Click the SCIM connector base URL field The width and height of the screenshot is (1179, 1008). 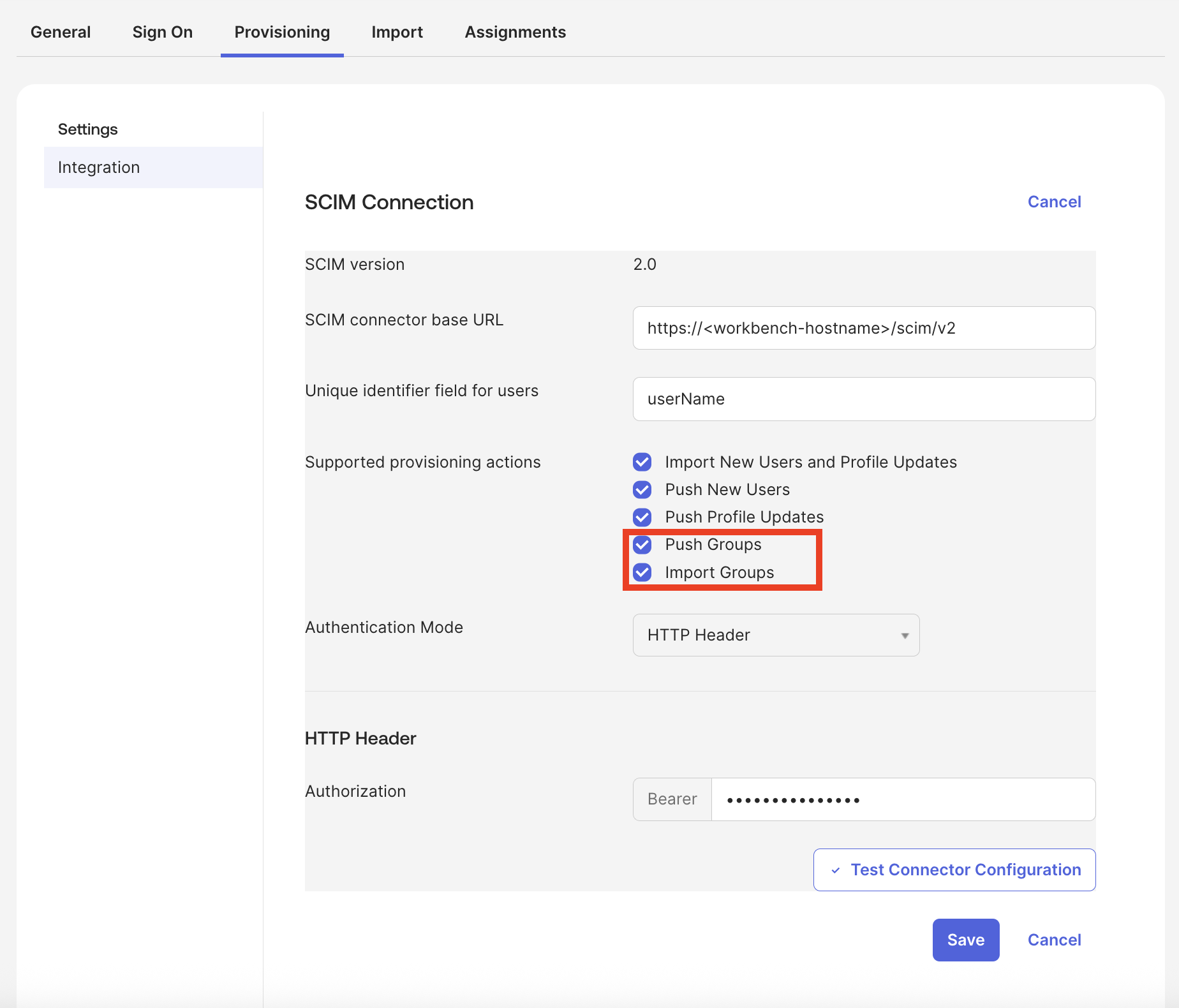tap(864, 328)
